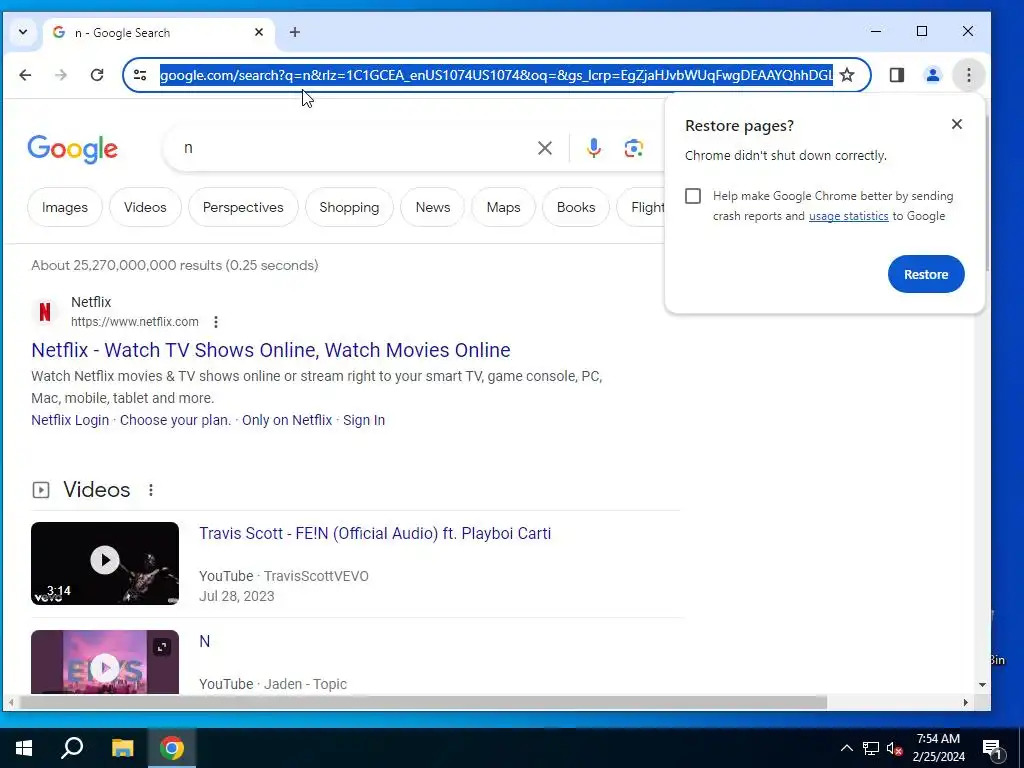The width and height of the screenshot is (1024, 768).
Task: Open Netflix result options three-dot menu
Action: coord(216,322)
